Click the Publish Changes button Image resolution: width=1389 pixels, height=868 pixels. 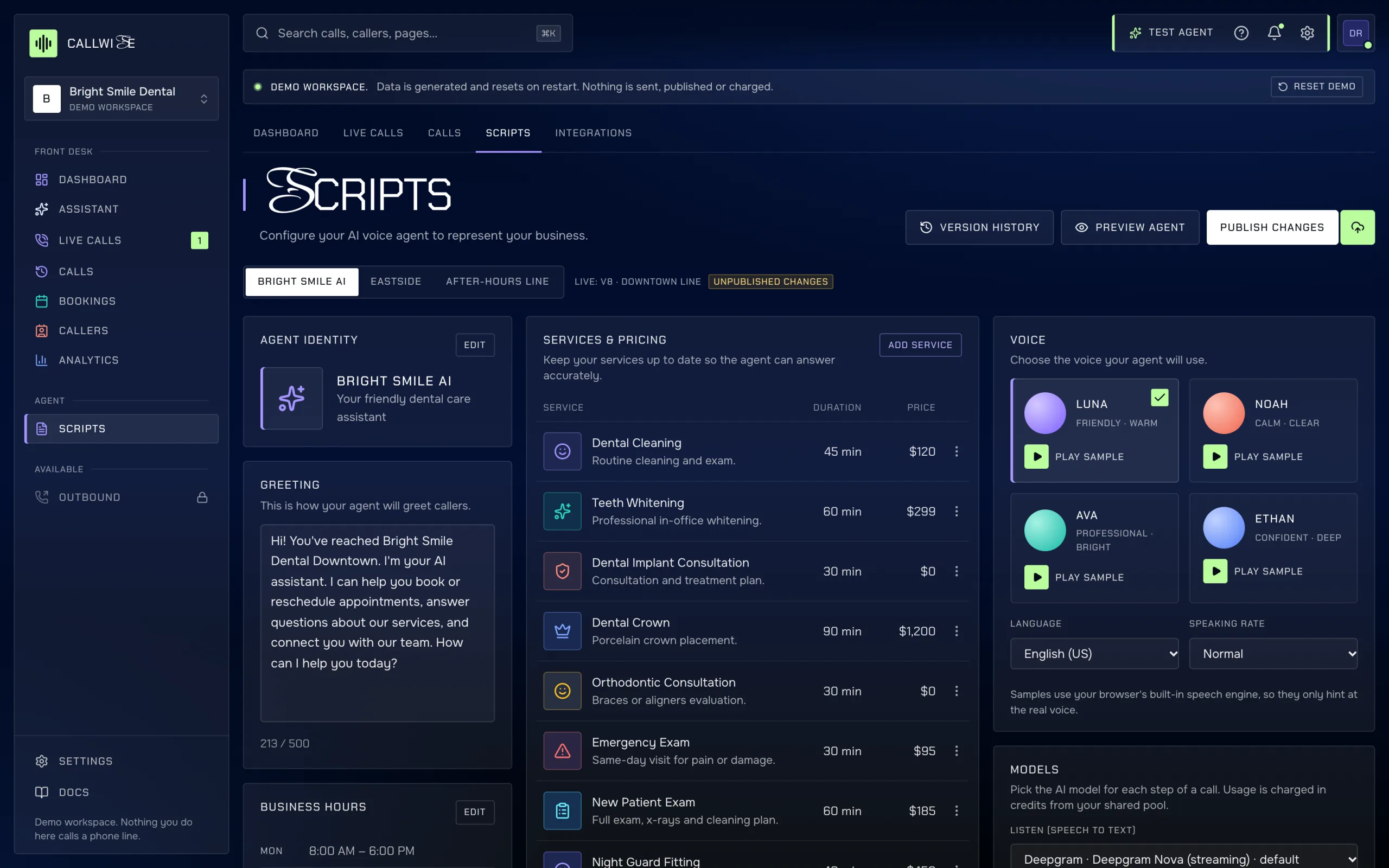pos(1272,227)
